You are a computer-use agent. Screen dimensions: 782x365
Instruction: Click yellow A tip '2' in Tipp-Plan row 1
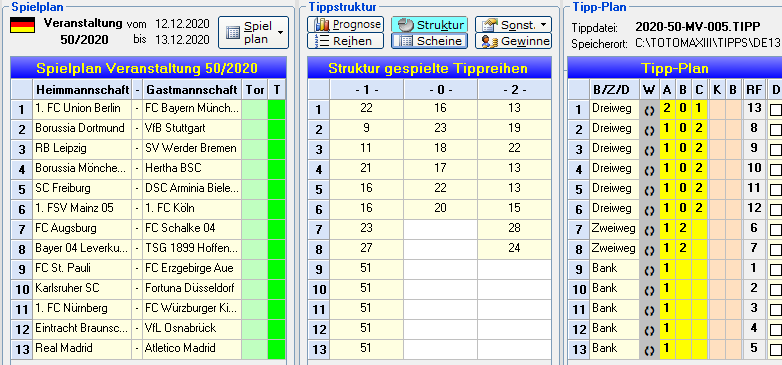(667, 110)
